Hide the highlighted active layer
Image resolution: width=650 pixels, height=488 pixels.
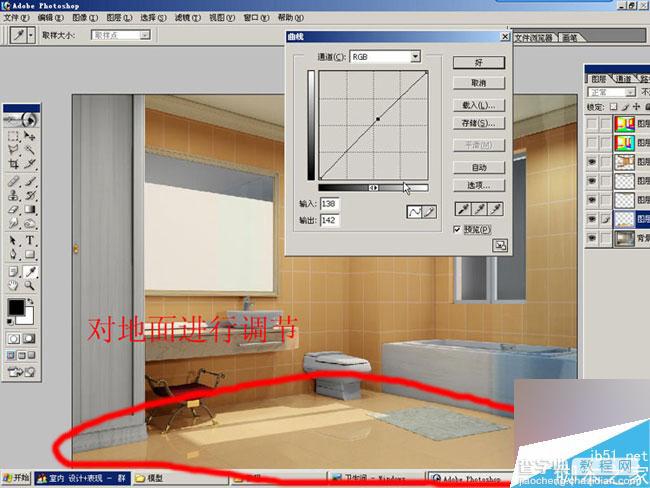coord(592,219)
